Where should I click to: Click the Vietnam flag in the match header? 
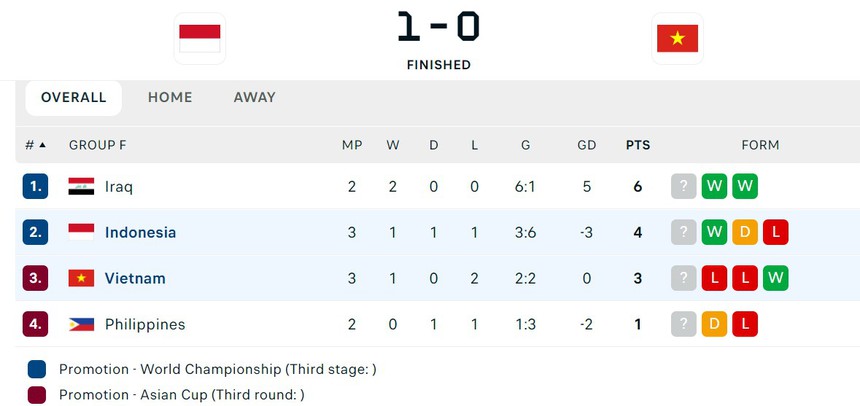tap(677, 39)
